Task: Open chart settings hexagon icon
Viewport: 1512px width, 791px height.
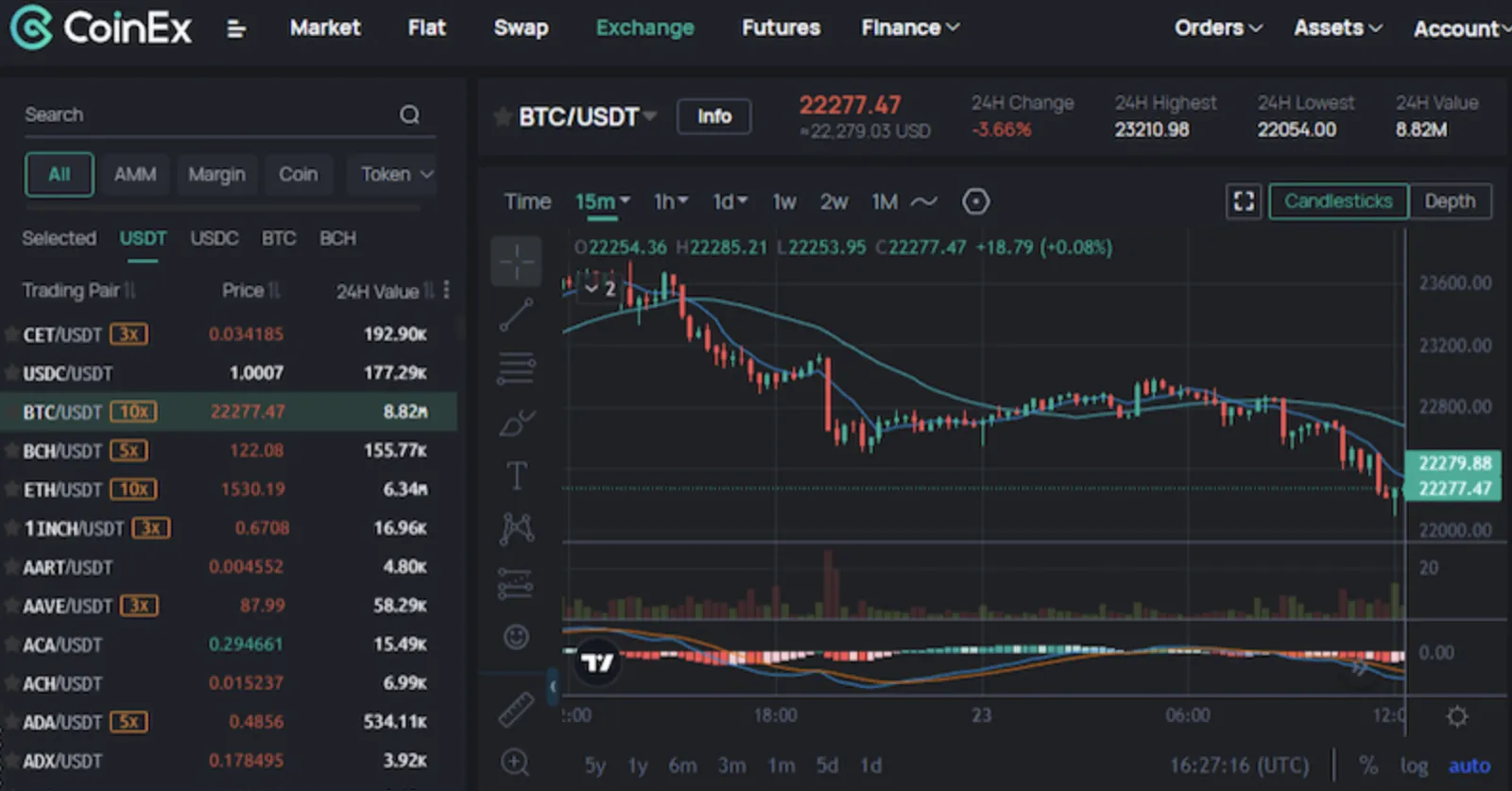Action: [x=975, y=201]
